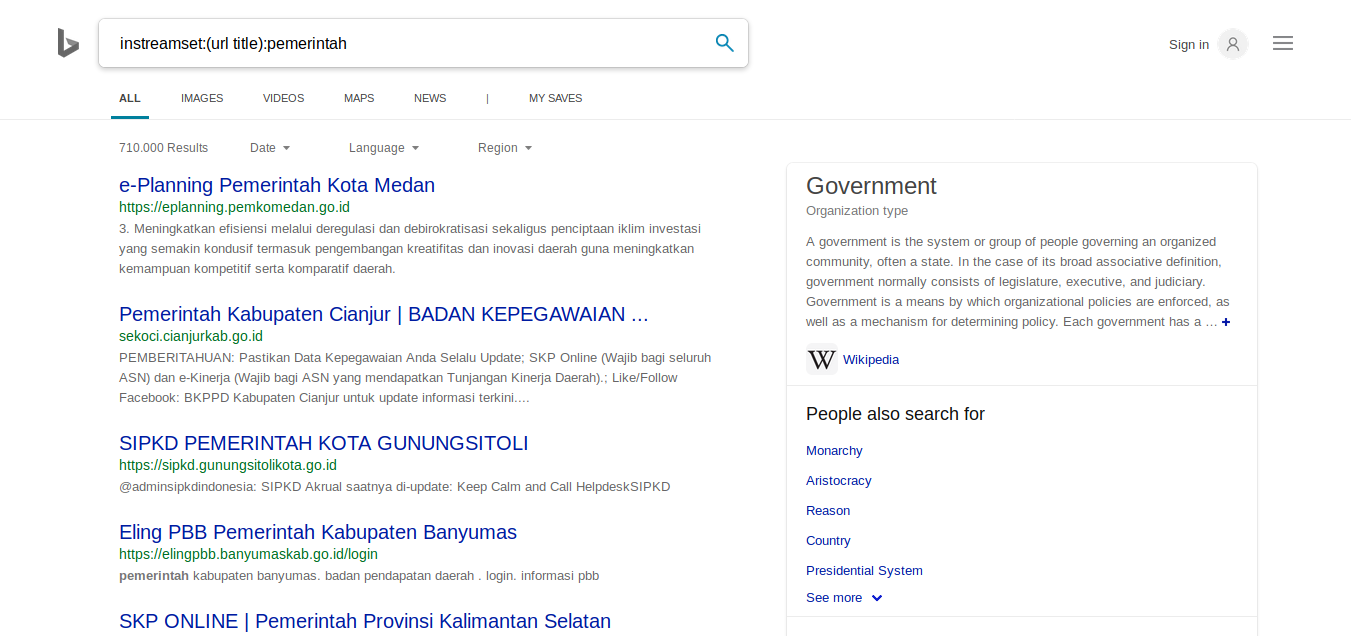Image resolution: width=1351 pixels, height=636 pixels.
Task: Click the Wikipedia source link
Action: (871, 359)
